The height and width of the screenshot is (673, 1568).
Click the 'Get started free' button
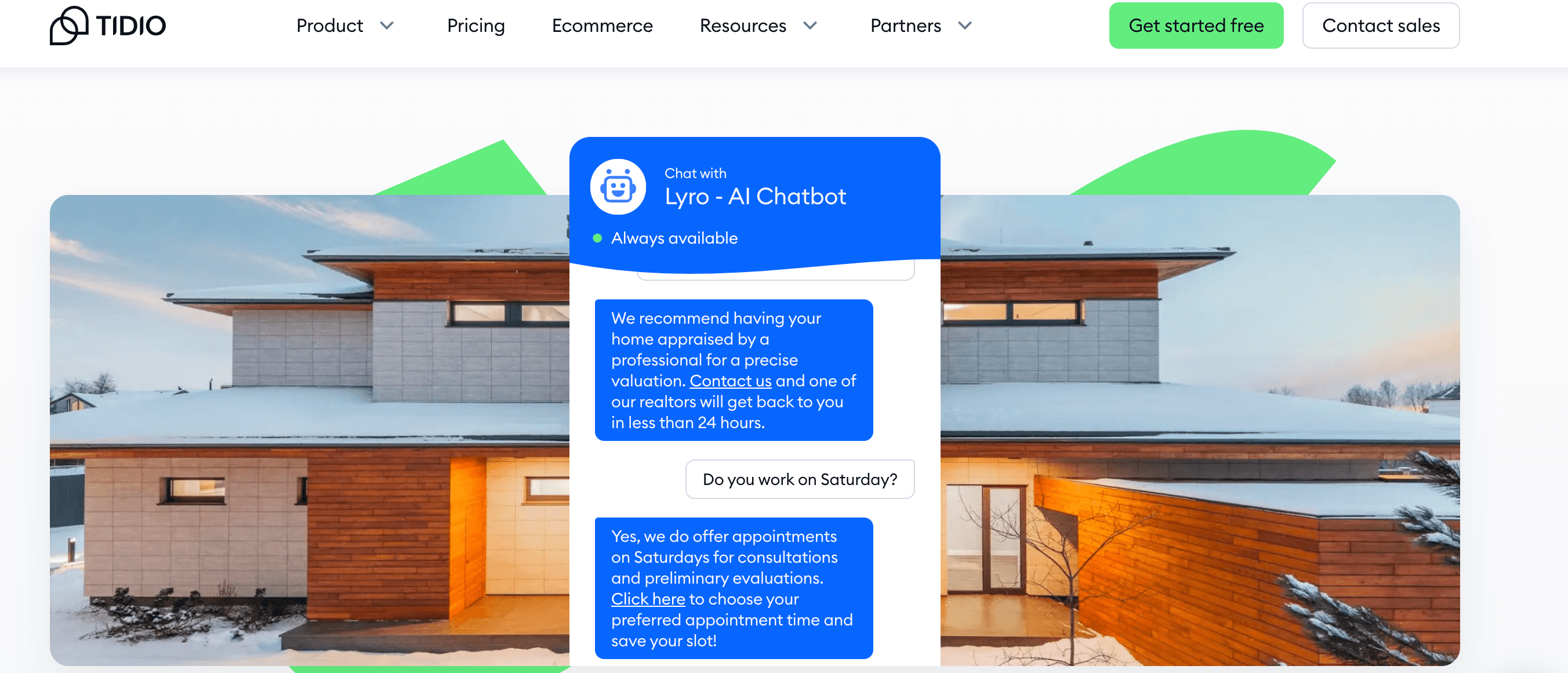coord(1196,25)
